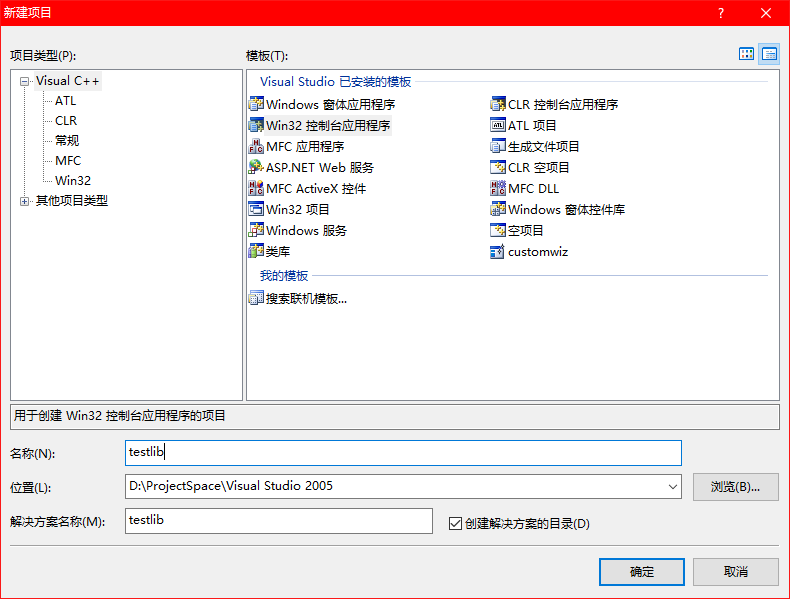This screenshot has height=599, width=790.
Task: Collapse the Visual C++ tree node
Action: pos(25,81)
